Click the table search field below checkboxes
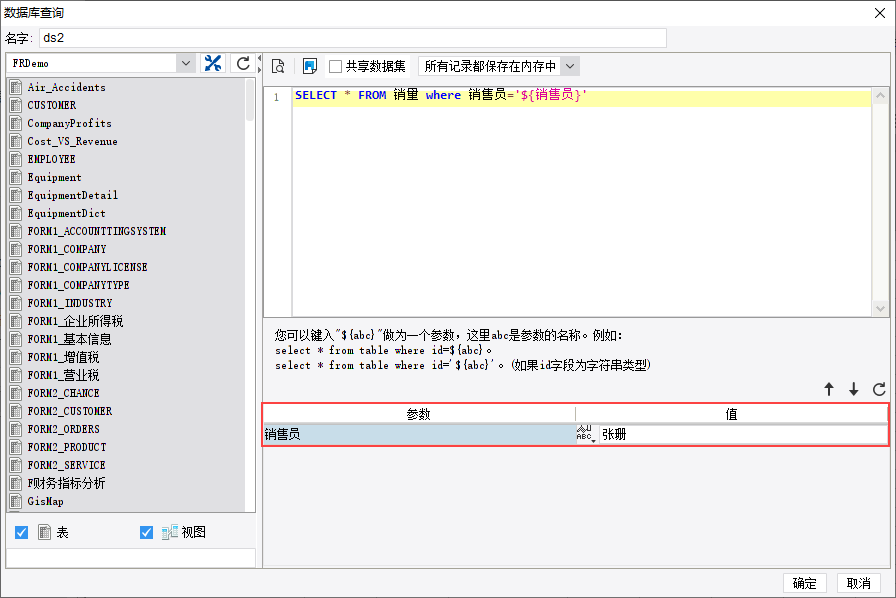 coord(131,558)
